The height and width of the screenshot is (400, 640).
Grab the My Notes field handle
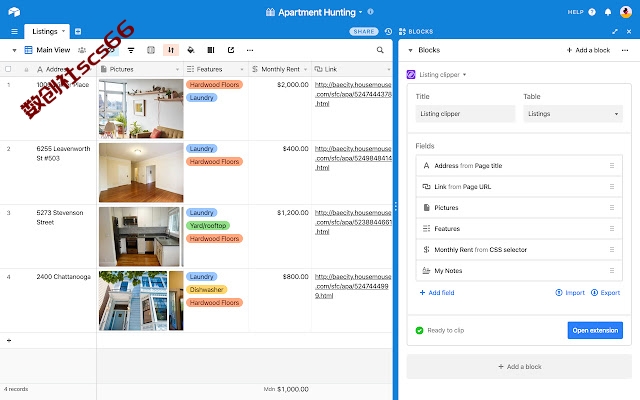pyautogui.click(x=612, y=271)
